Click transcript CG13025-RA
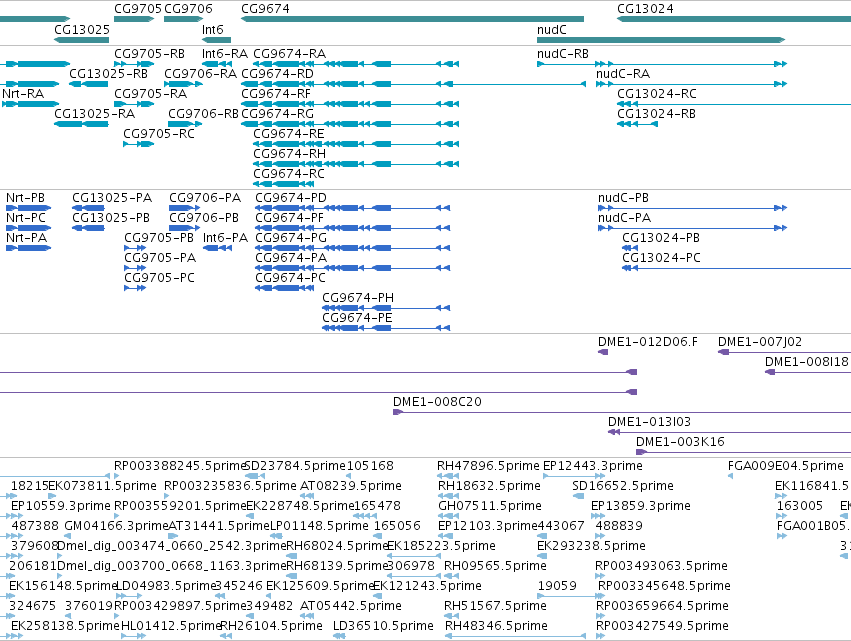 coord(94,114)
